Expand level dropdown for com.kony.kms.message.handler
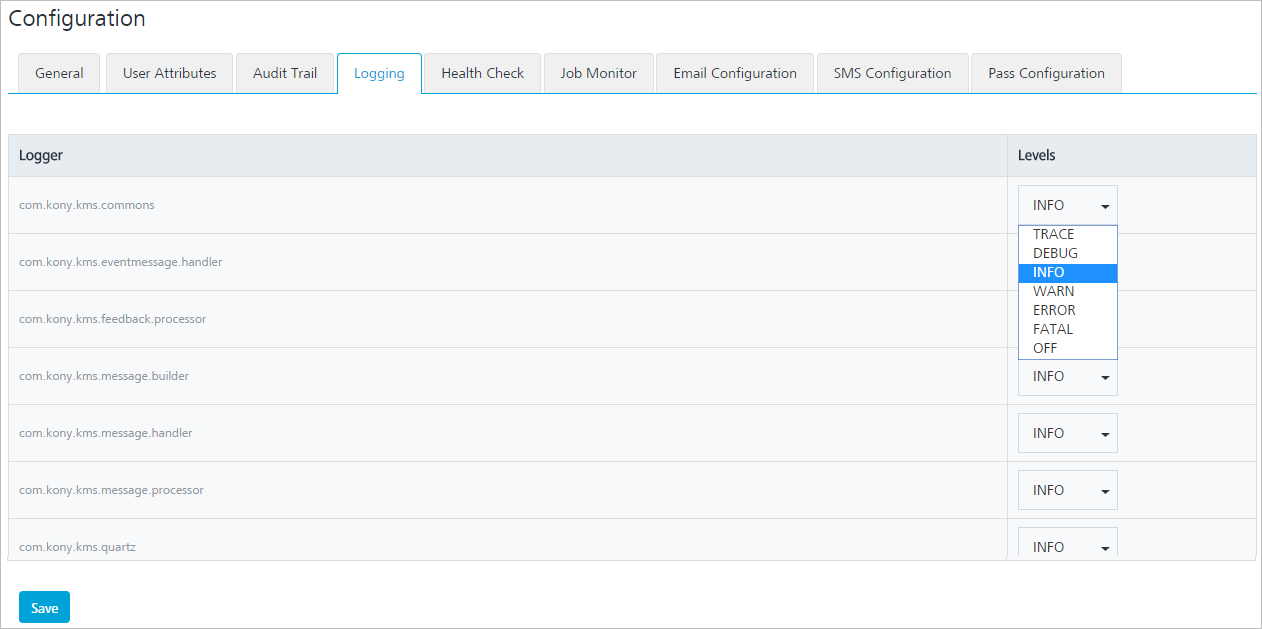This screenshot has width=1262, height=629. 1067,433
